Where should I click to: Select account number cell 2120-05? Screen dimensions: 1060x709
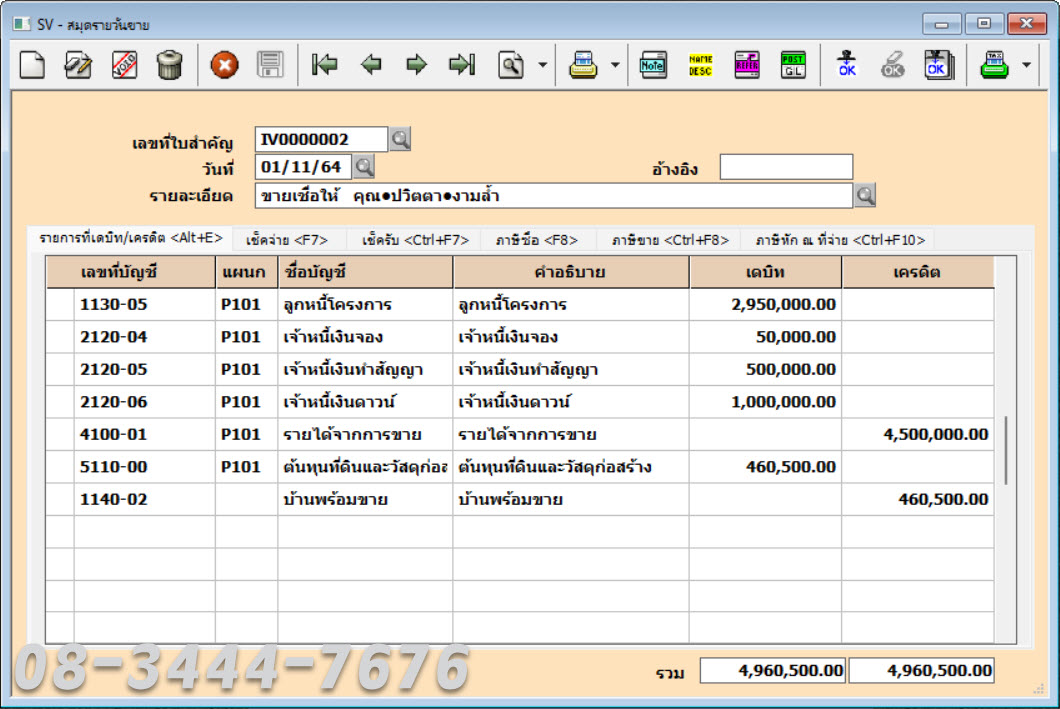(145, 370)
